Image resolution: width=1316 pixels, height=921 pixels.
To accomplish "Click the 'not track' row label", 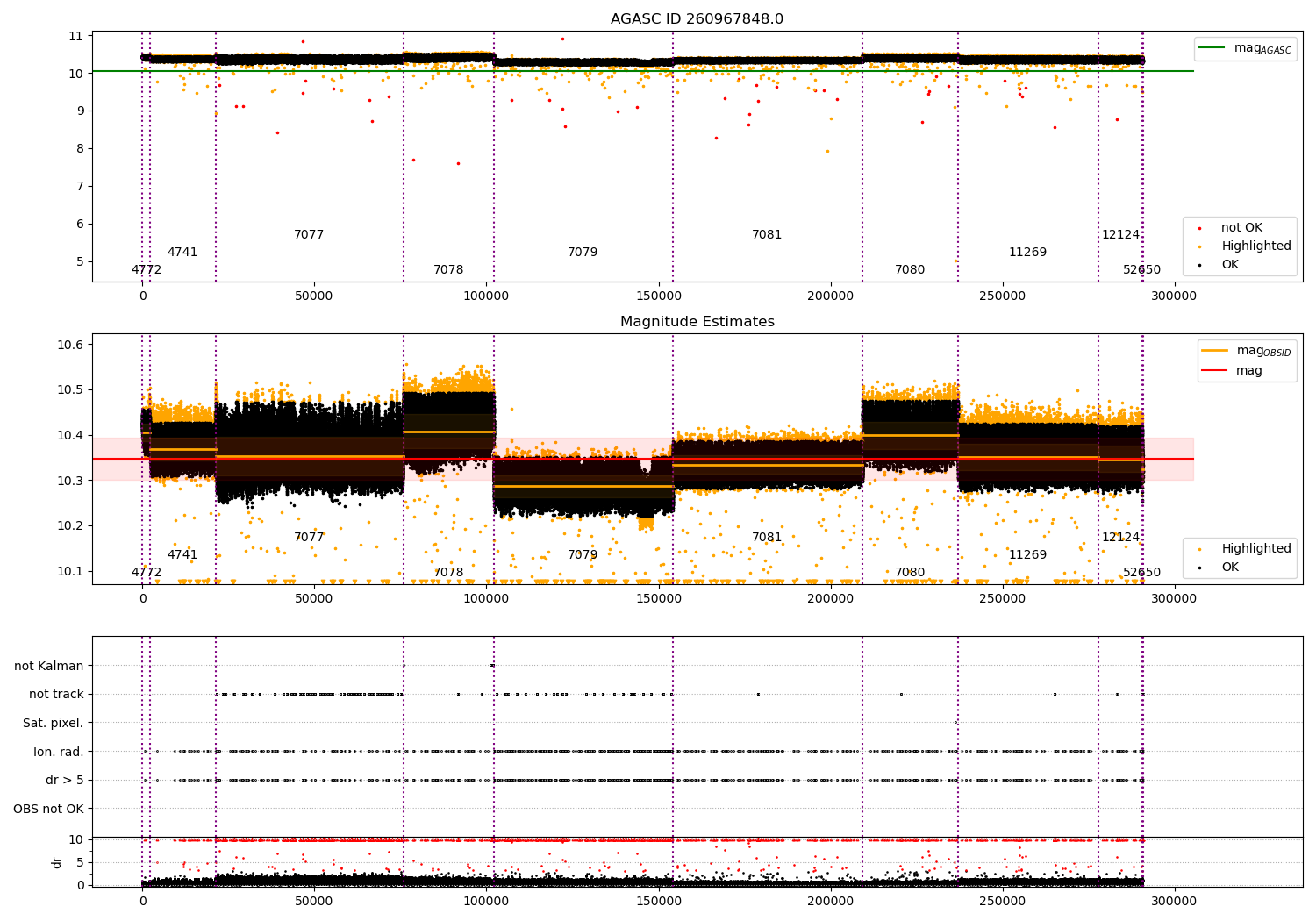I will coord(56,694).
